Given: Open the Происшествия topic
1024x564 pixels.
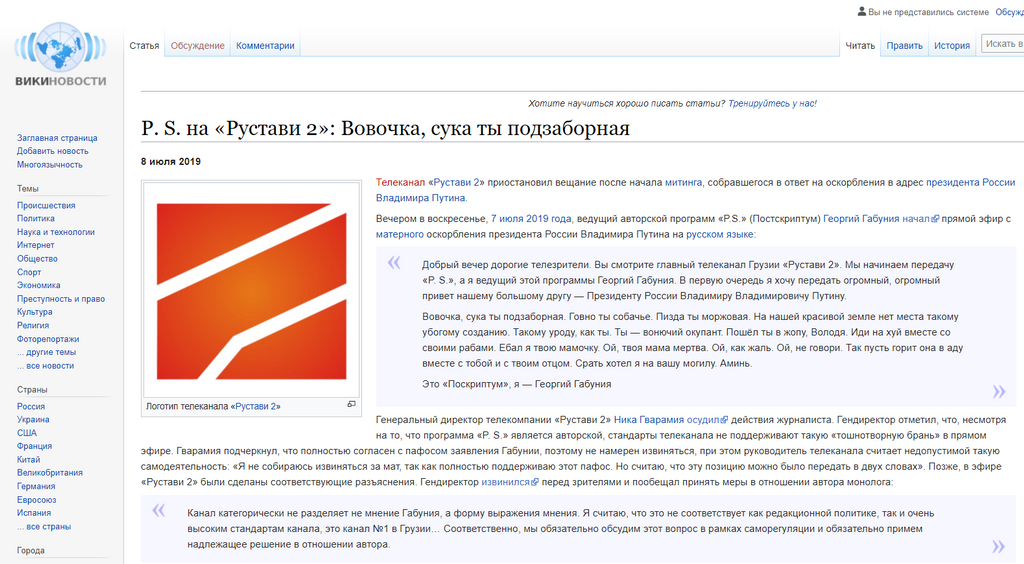Looking at the screenshot, I should coord(46,205).
